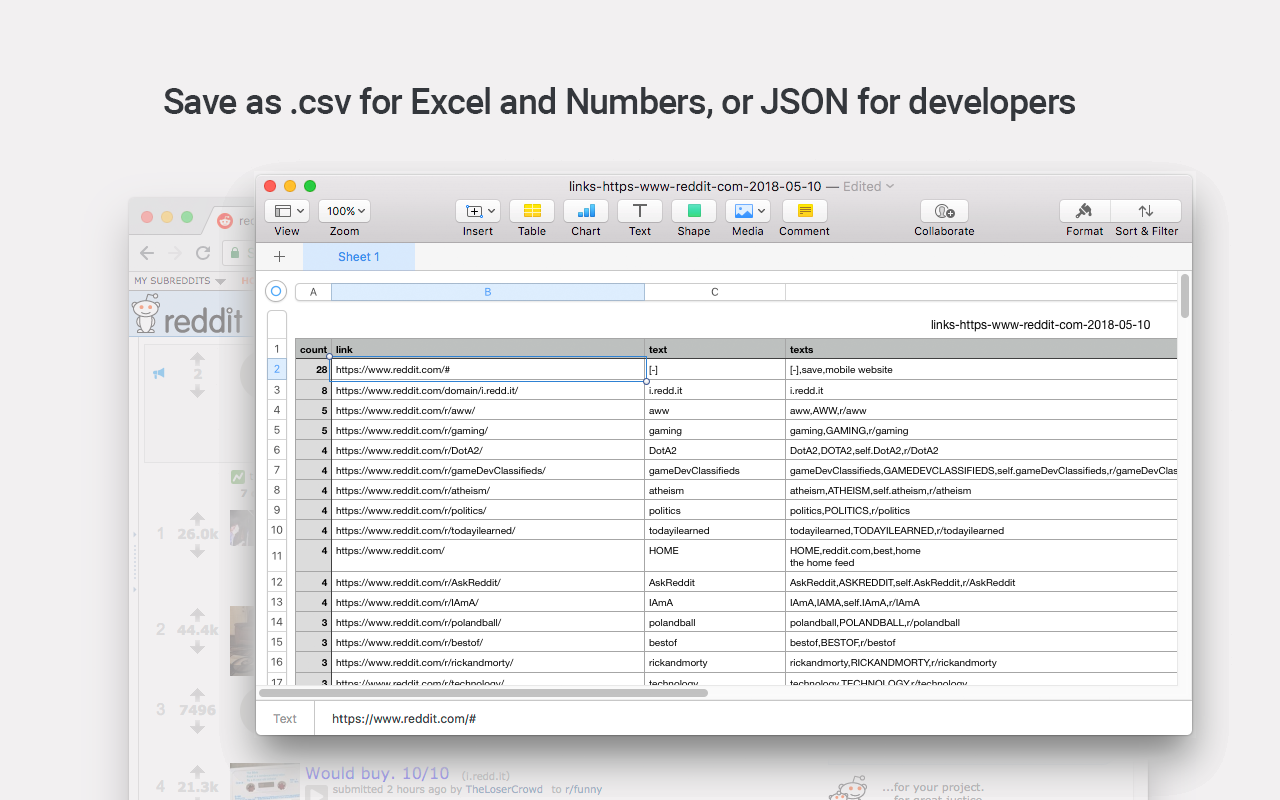This screenshot has height=800, width=1280.
Task: Select column B header
Action: (488, 292)
